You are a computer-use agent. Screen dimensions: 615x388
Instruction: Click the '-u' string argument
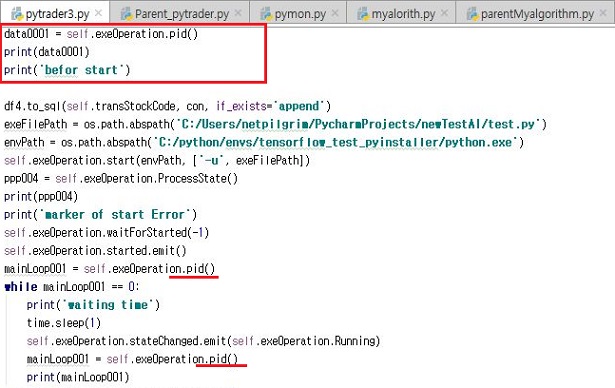point(212,160)
